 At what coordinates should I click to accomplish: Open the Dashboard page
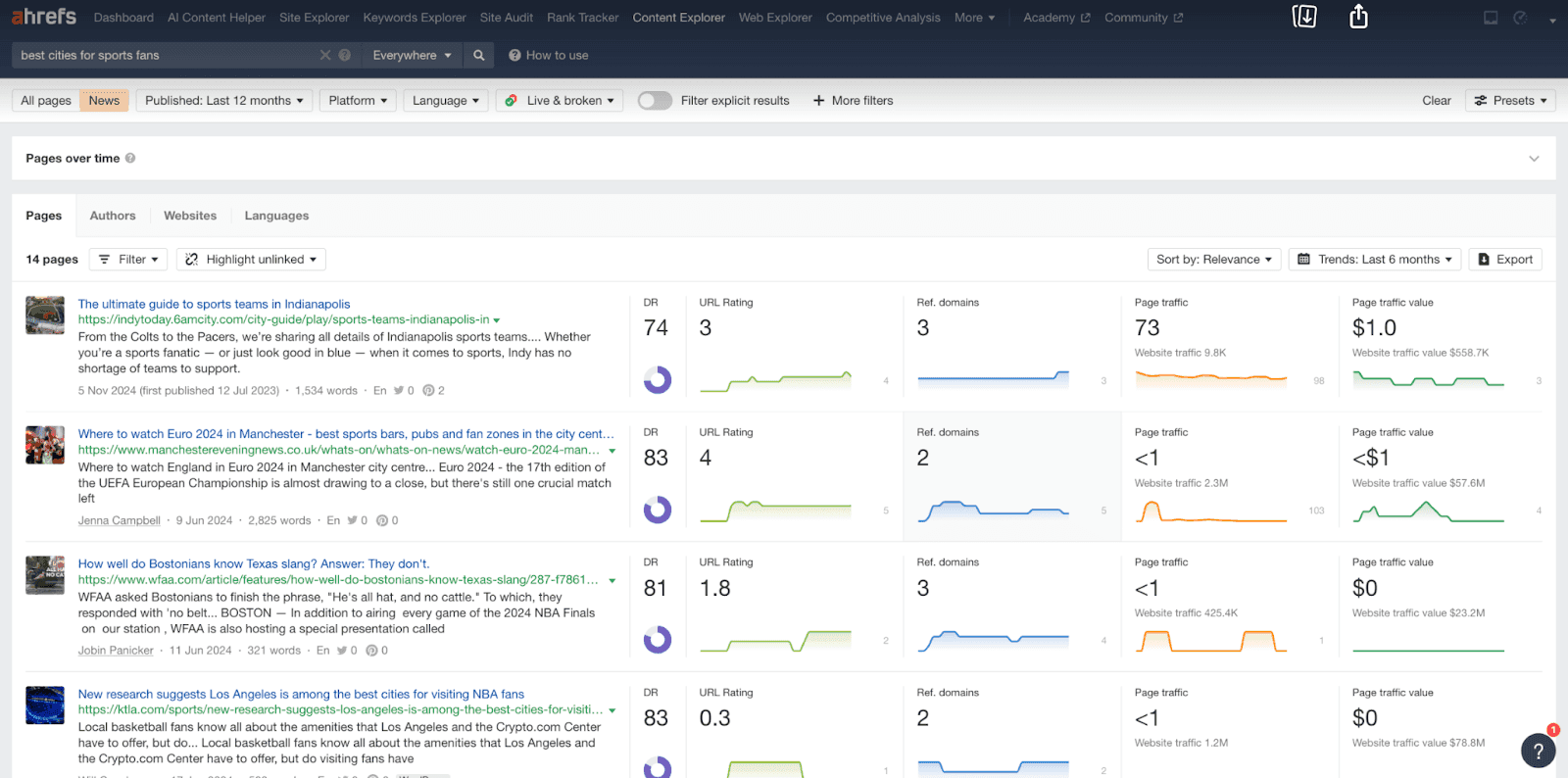[x=123, y=18]
